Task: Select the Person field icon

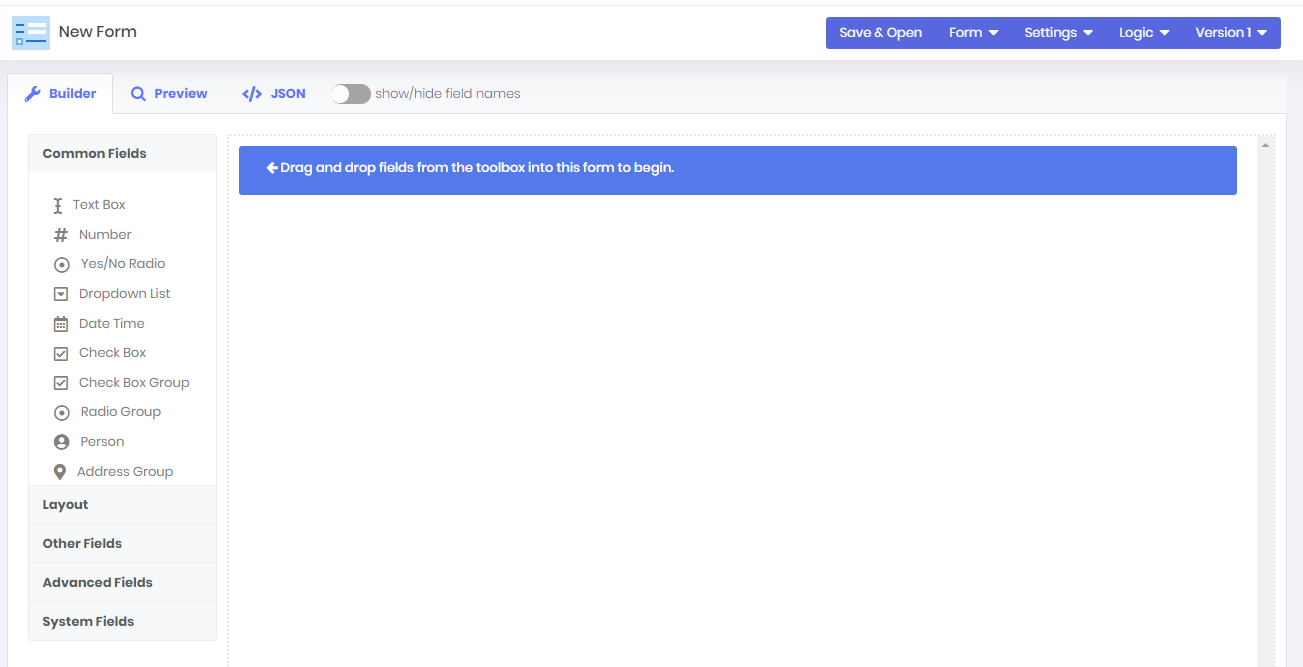Action: click(x=61, y=442)
